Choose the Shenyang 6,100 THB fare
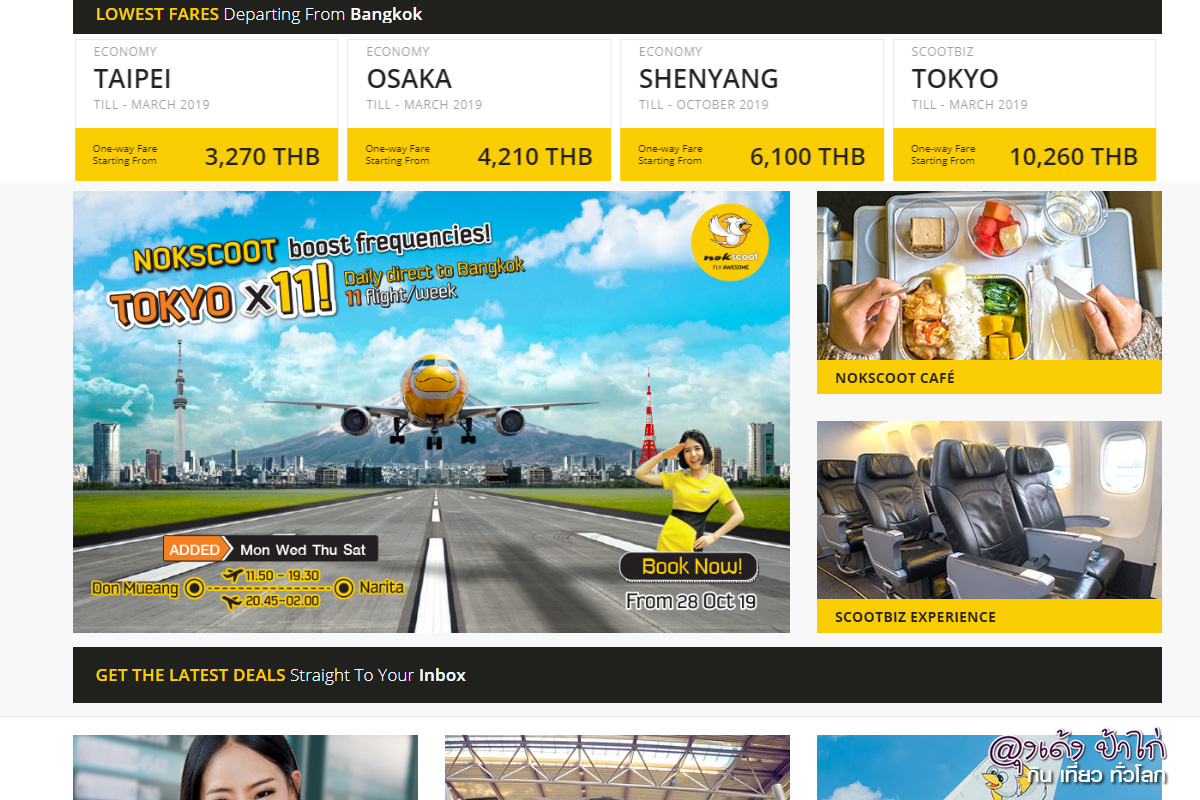Viewport: 1200px width, 800px height. tap(752, 156)
